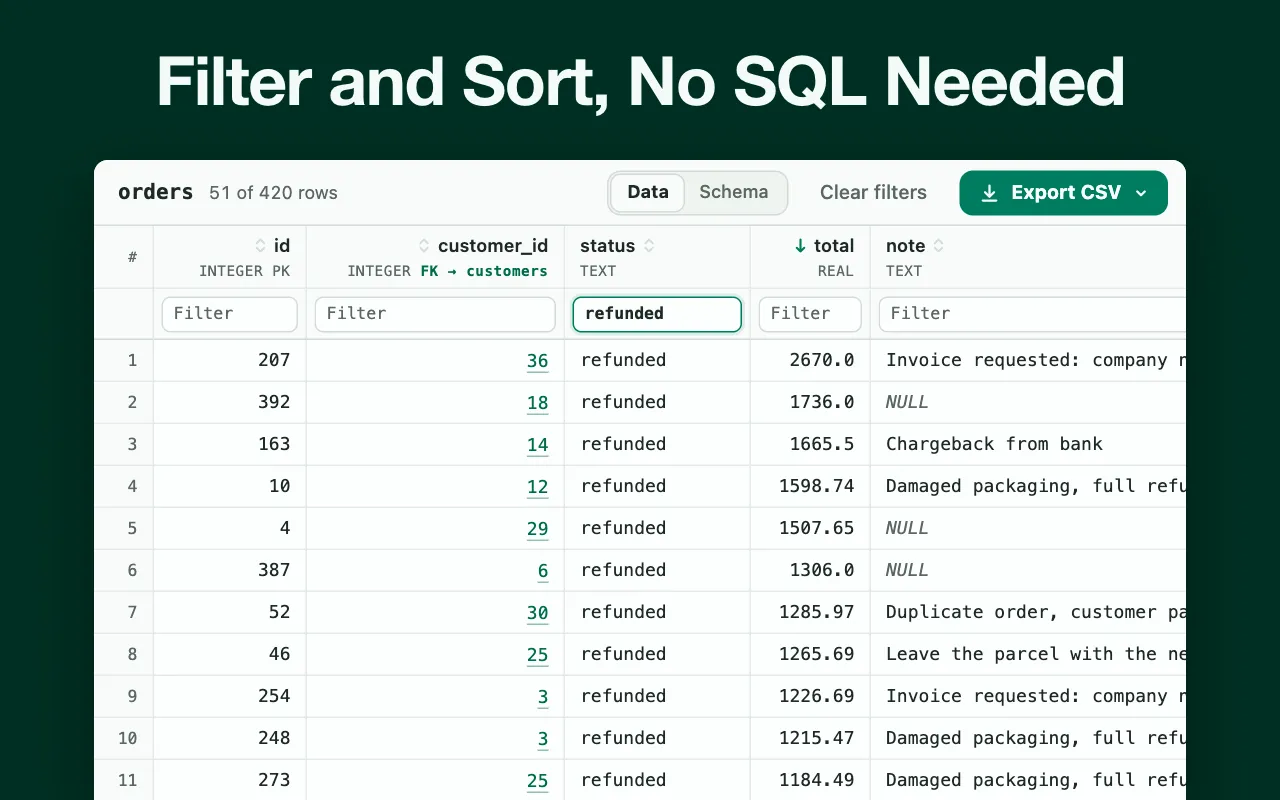
Task: Click the "Leave the parcel" note cell
Action: pyautogui.click(x=1028, y=654)
